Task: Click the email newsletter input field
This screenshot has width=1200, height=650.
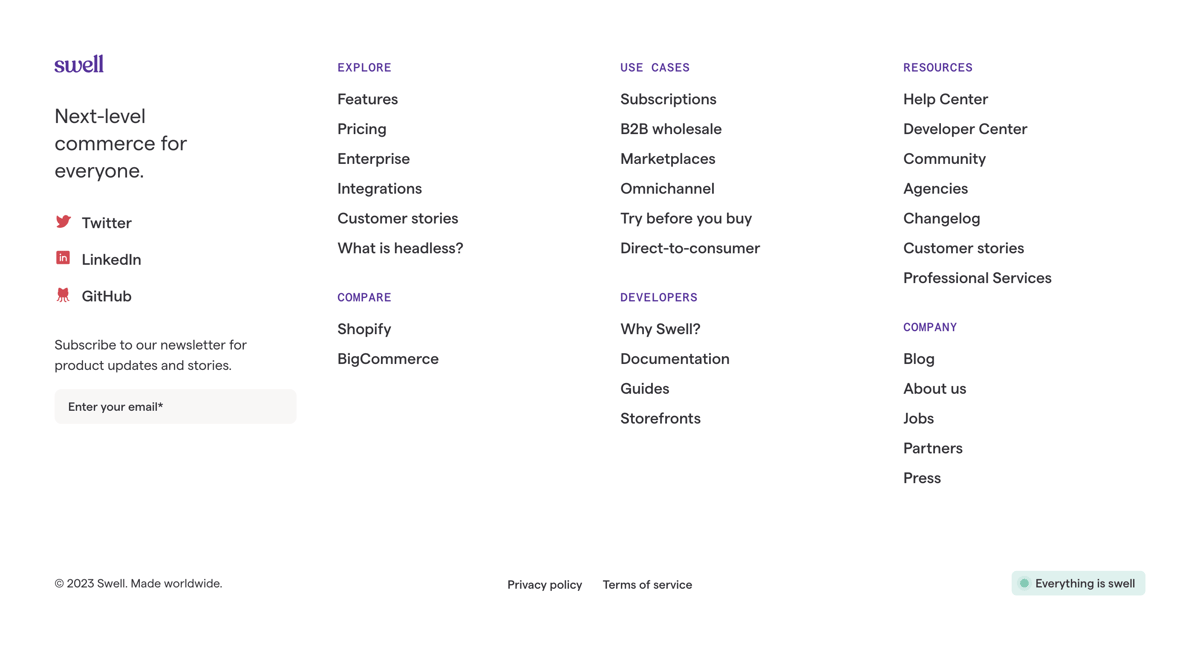Action: pyautogui.click(x=175, y=406)
